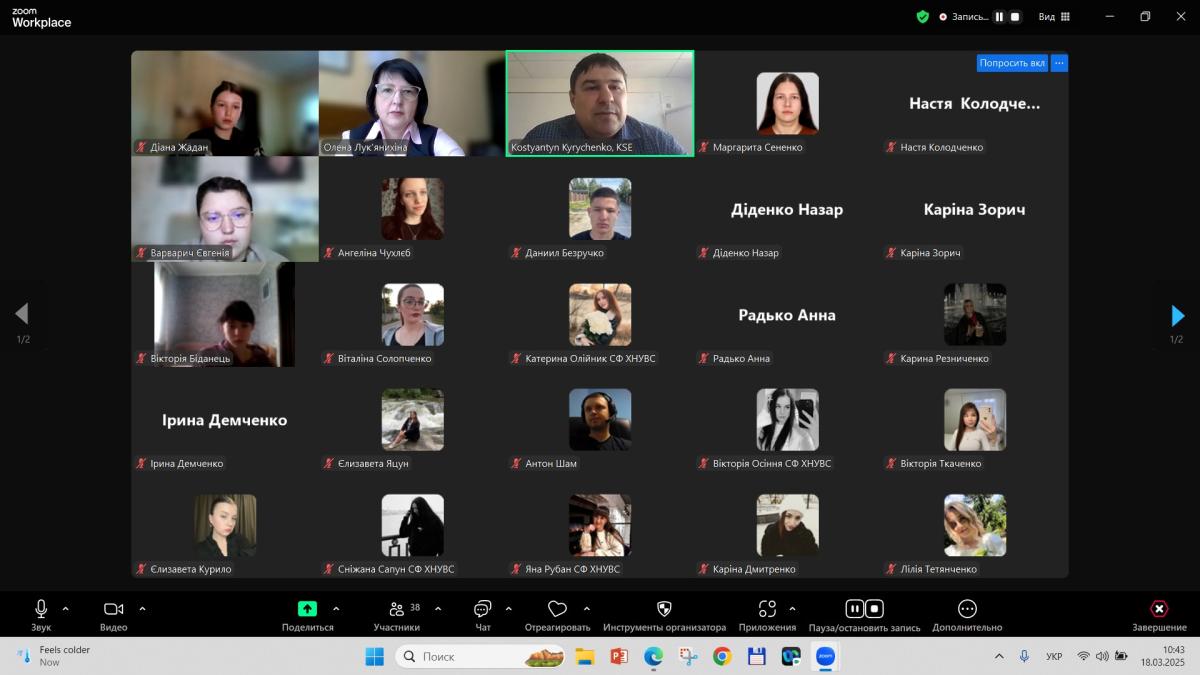
Task: Expand video options arrow next to Видео
Action: coord(142,608)
